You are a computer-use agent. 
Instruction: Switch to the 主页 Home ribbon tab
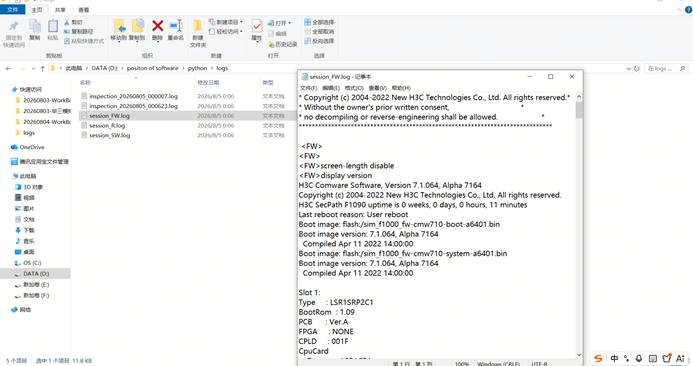coord(37,9)
